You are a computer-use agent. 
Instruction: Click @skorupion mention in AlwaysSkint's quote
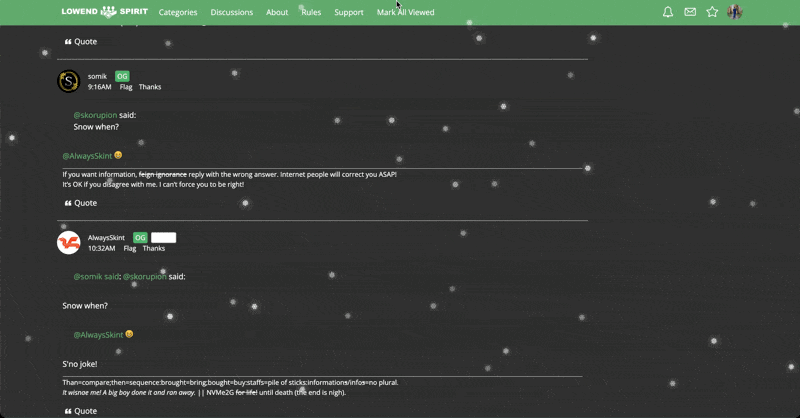(145, 276)
